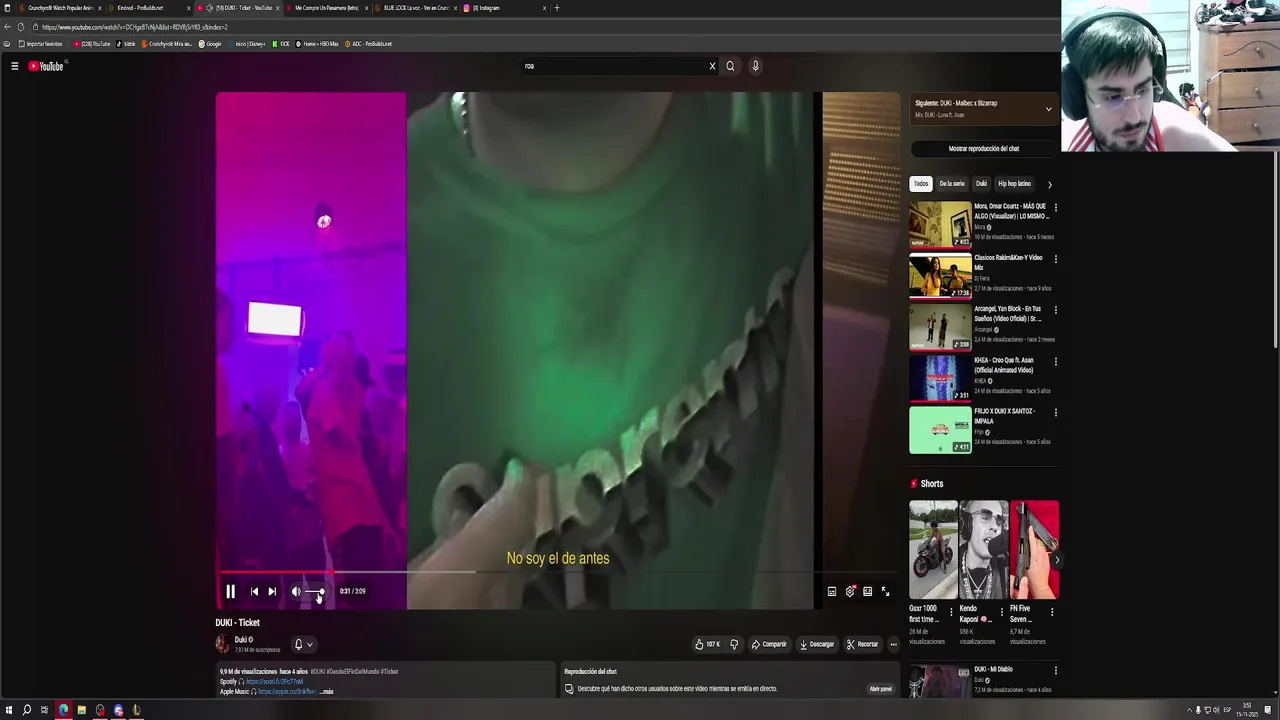The image size is (1280, 720).
Task: Click Mostrar reproducción del chat
Action: tap(984, 148)
